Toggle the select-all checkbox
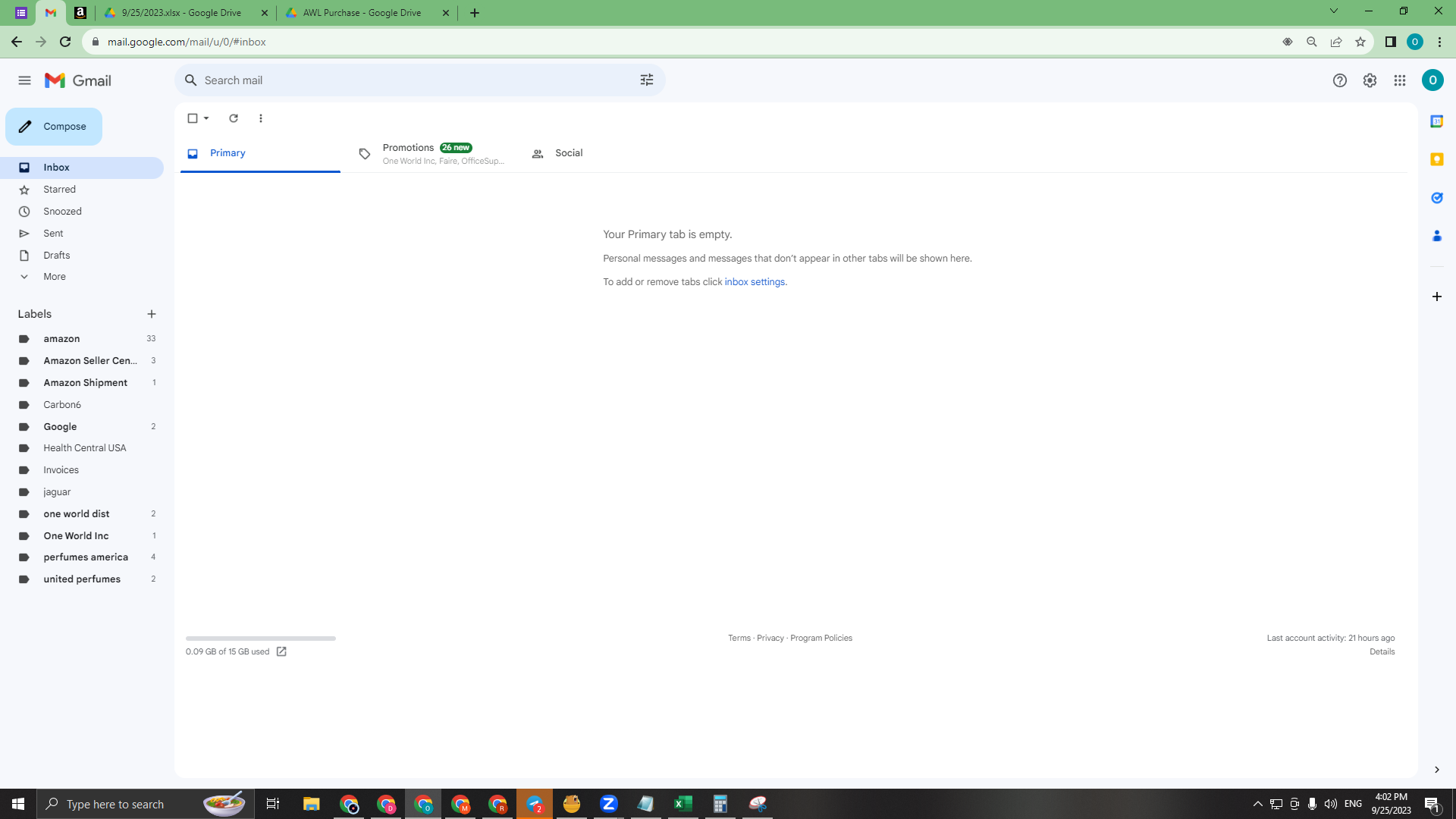The height and width of the screenshot is (819, 1456). coord(193,118)
